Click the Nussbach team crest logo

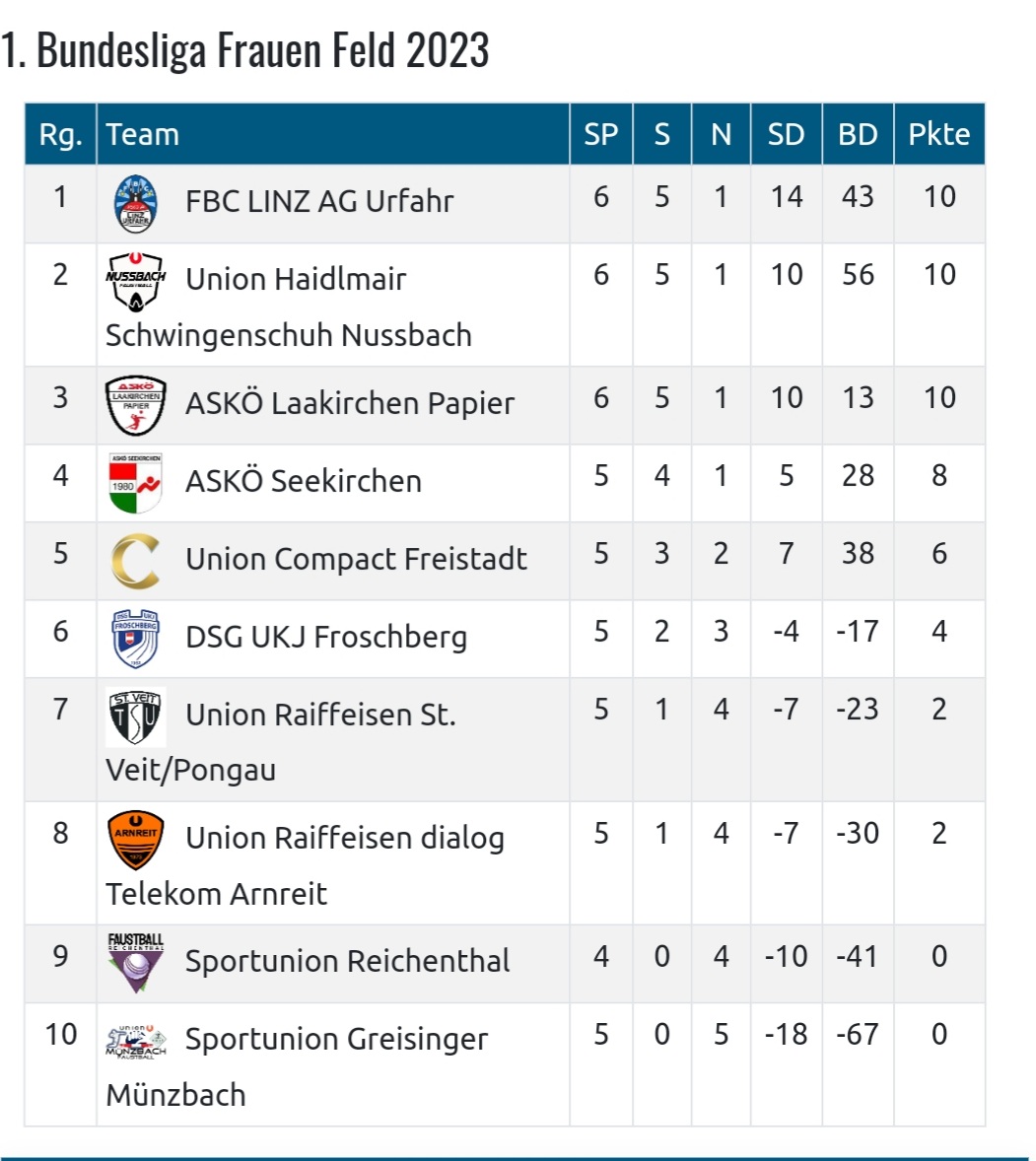click(135, 281)
